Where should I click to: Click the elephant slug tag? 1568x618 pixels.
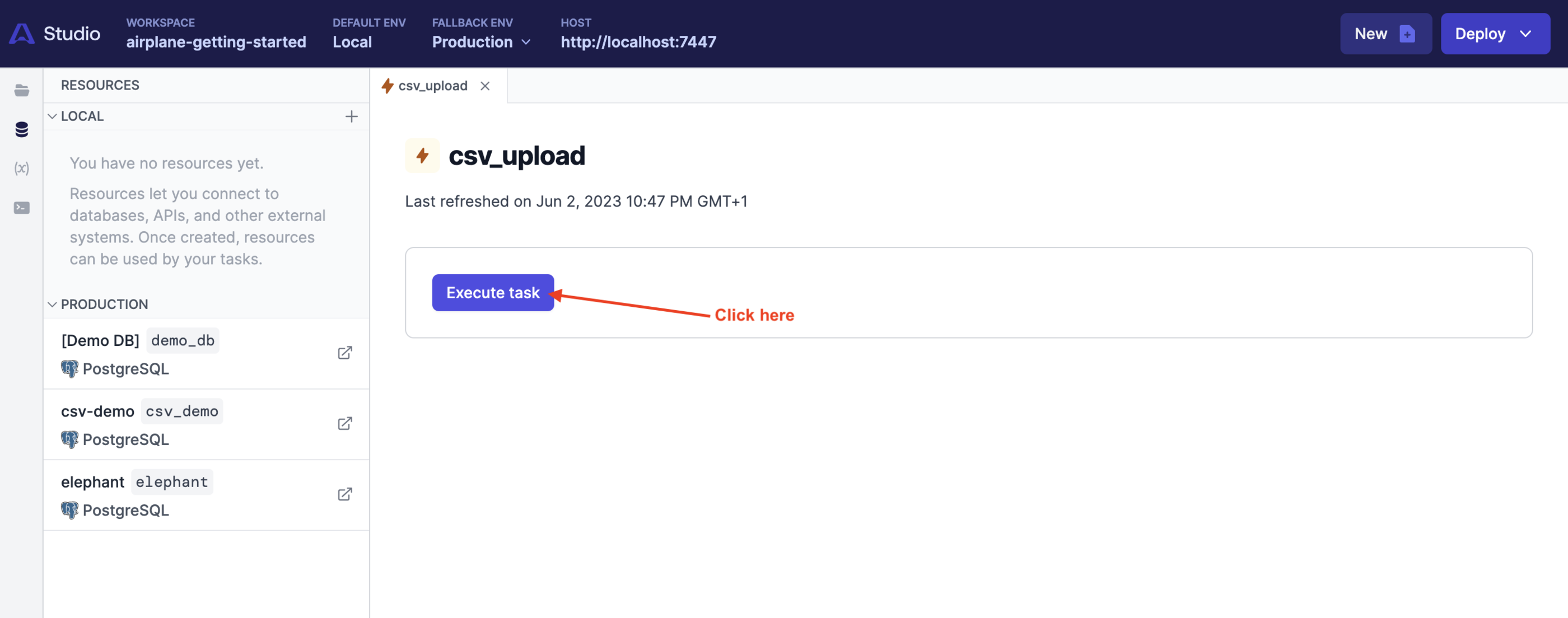pyautogui.click(x=172, y=482)
